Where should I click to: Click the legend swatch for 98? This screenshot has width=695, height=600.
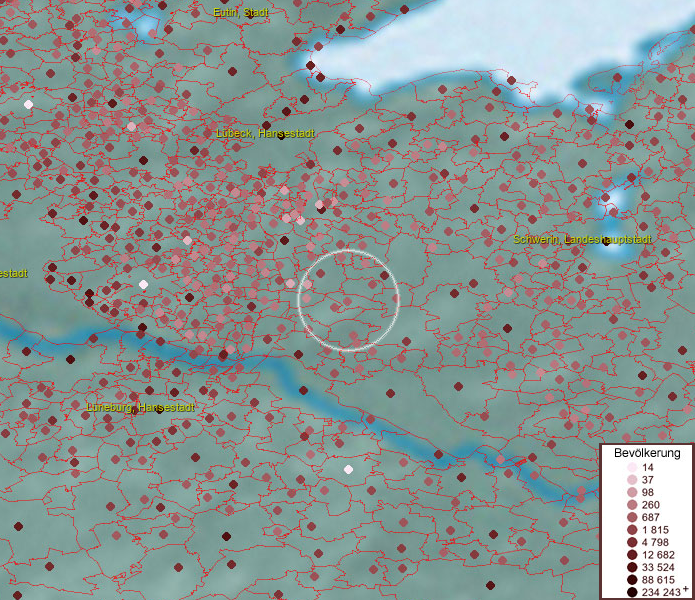pyautogui.click(x=632, y=492)
